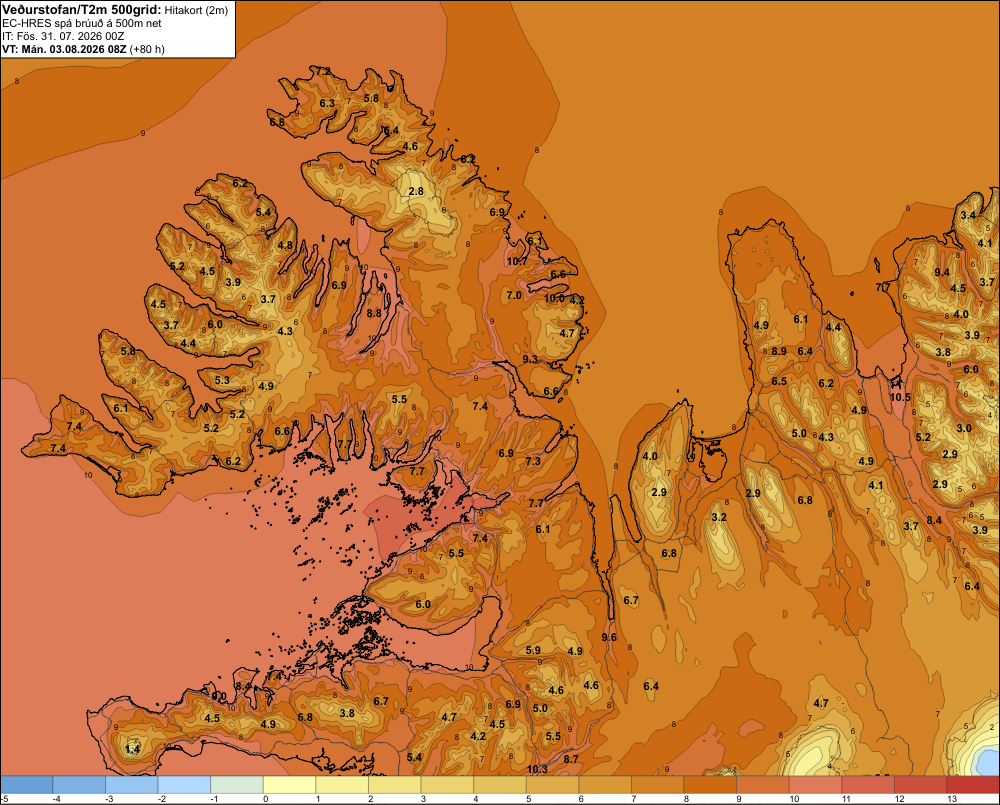Click the Veðurstofan/T2m 500grid title text
Image resolution: width=1000 pixels, height=805 pixels.
point(82,10)
